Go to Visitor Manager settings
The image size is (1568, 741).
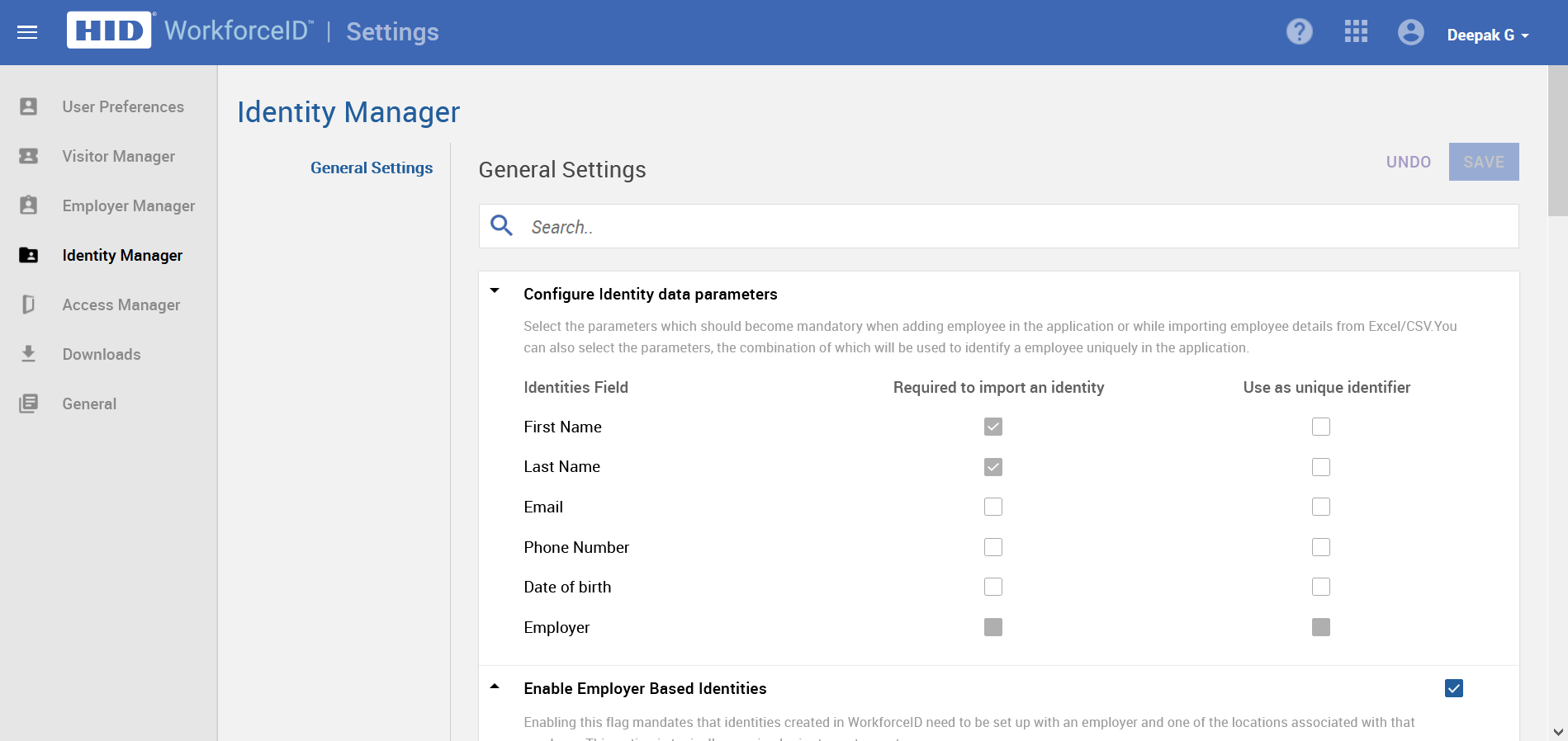[x=119, y=156]
